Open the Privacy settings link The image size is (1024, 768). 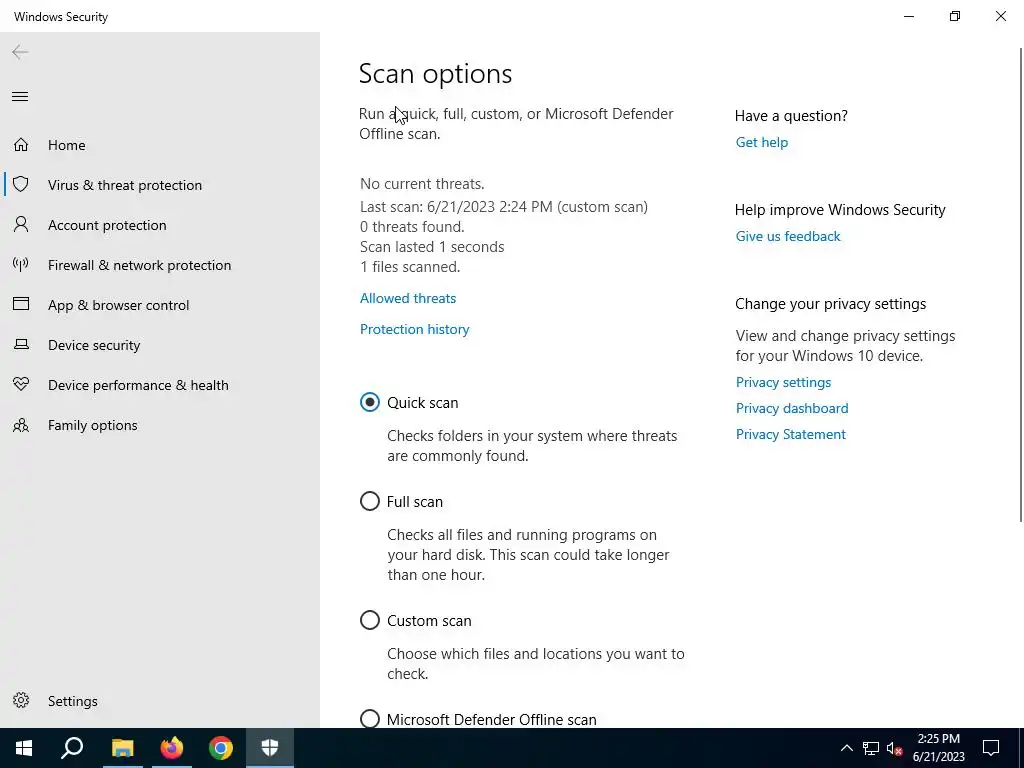pos(783,382)
